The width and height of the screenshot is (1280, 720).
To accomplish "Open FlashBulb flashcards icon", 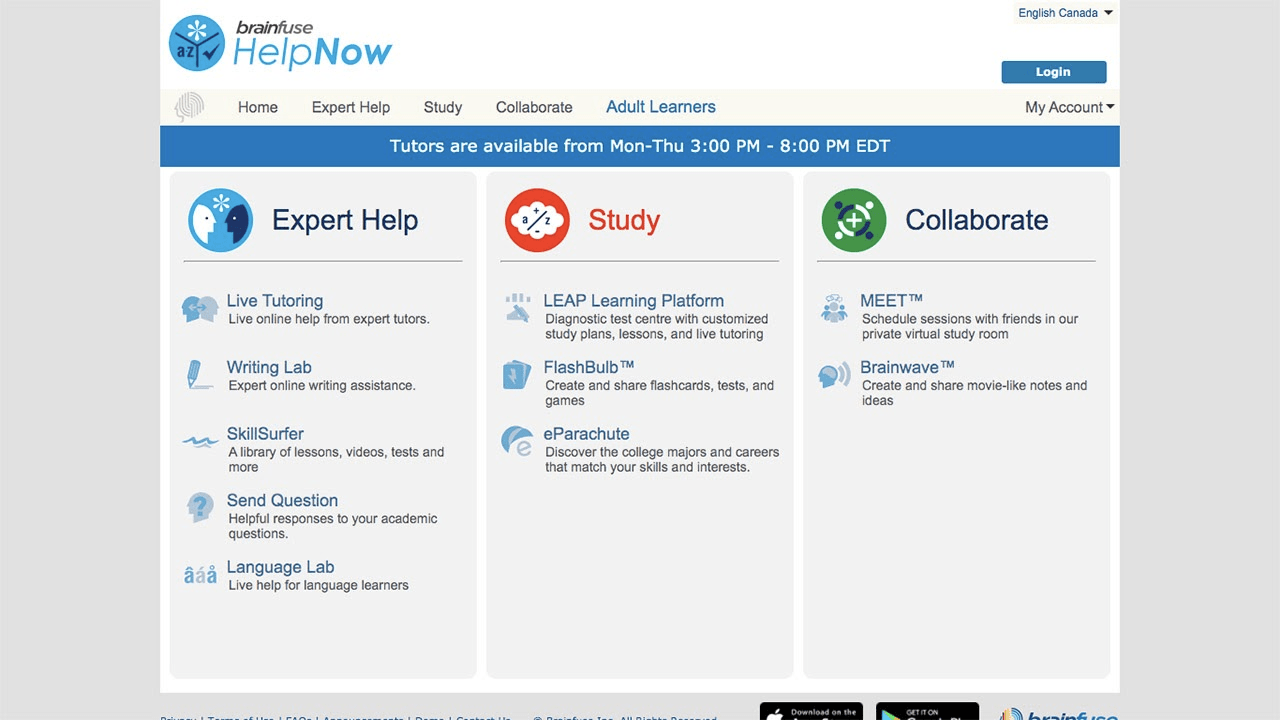I will (x=517, y=375).
